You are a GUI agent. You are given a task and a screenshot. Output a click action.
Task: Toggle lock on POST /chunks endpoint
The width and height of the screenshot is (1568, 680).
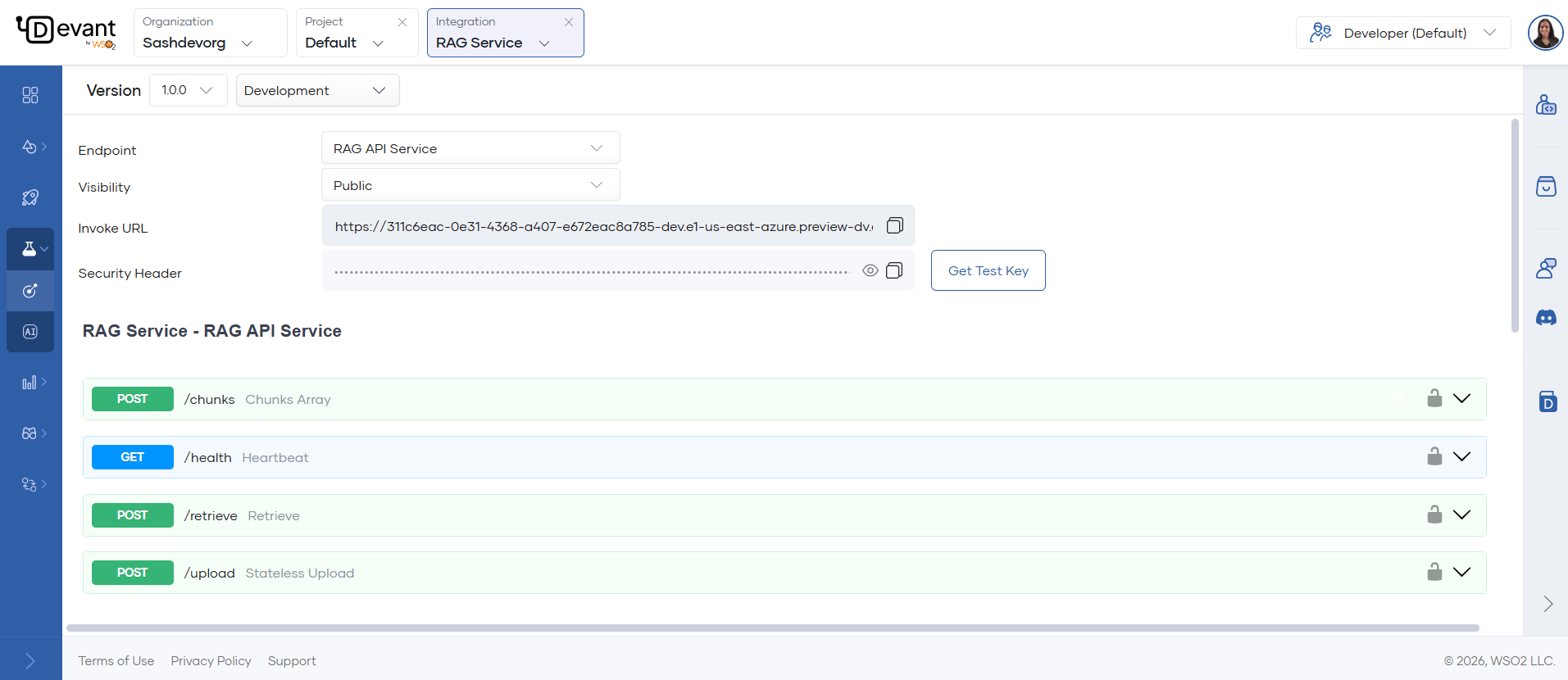click(1434, 398)
